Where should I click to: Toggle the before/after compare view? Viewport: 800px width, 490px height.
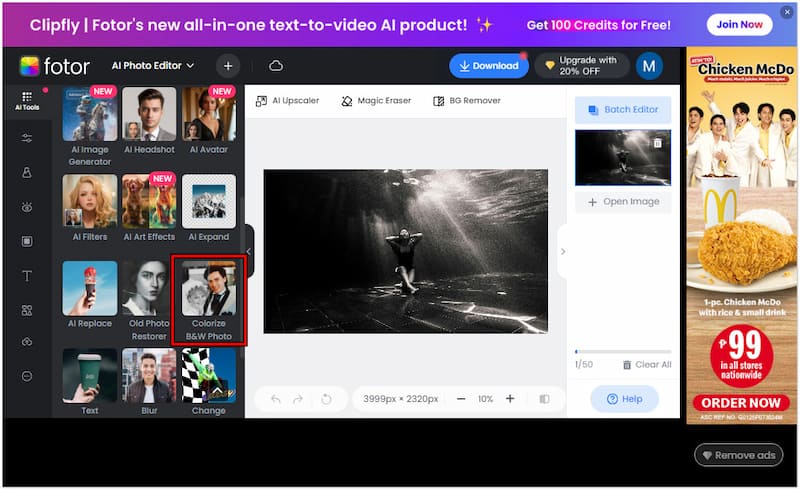(544, 399)
